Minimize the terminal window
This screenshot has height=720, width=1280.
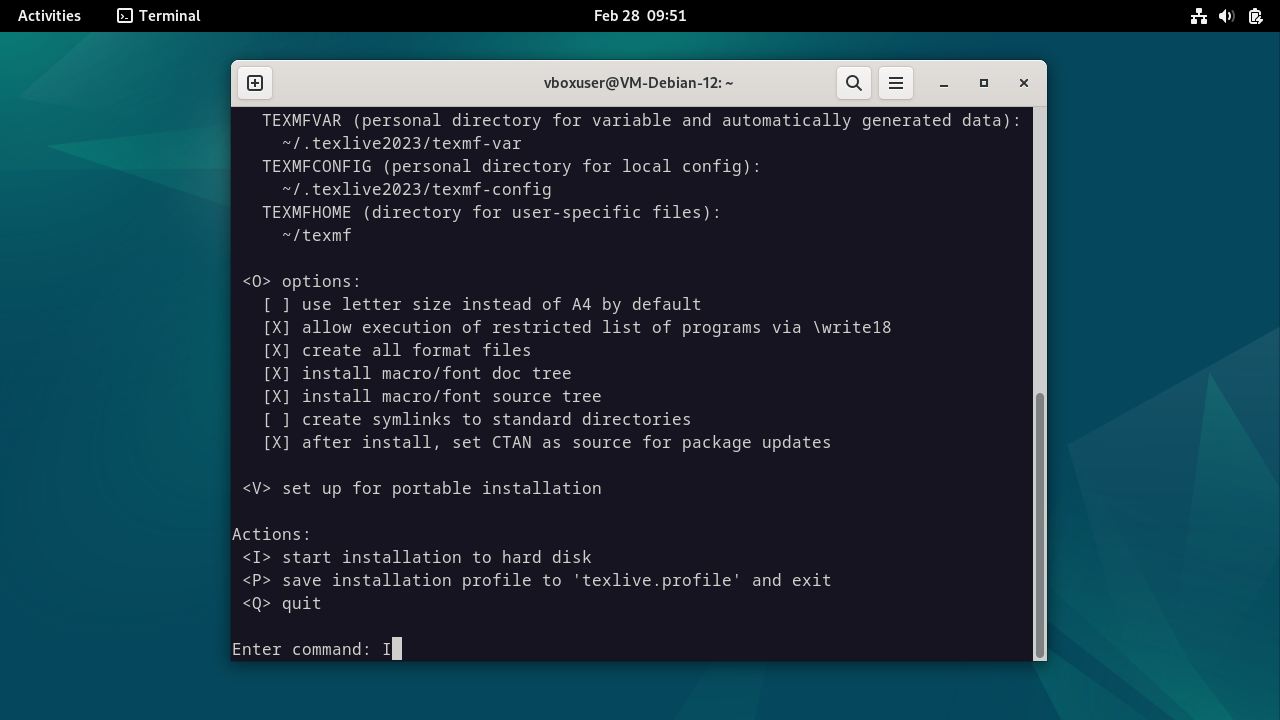click(944, 83)
